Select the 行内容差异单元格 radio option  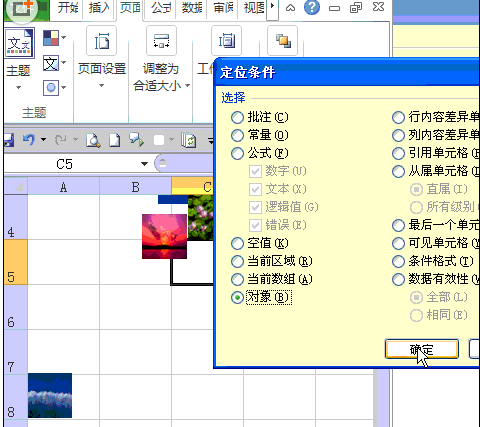(398, 117)
